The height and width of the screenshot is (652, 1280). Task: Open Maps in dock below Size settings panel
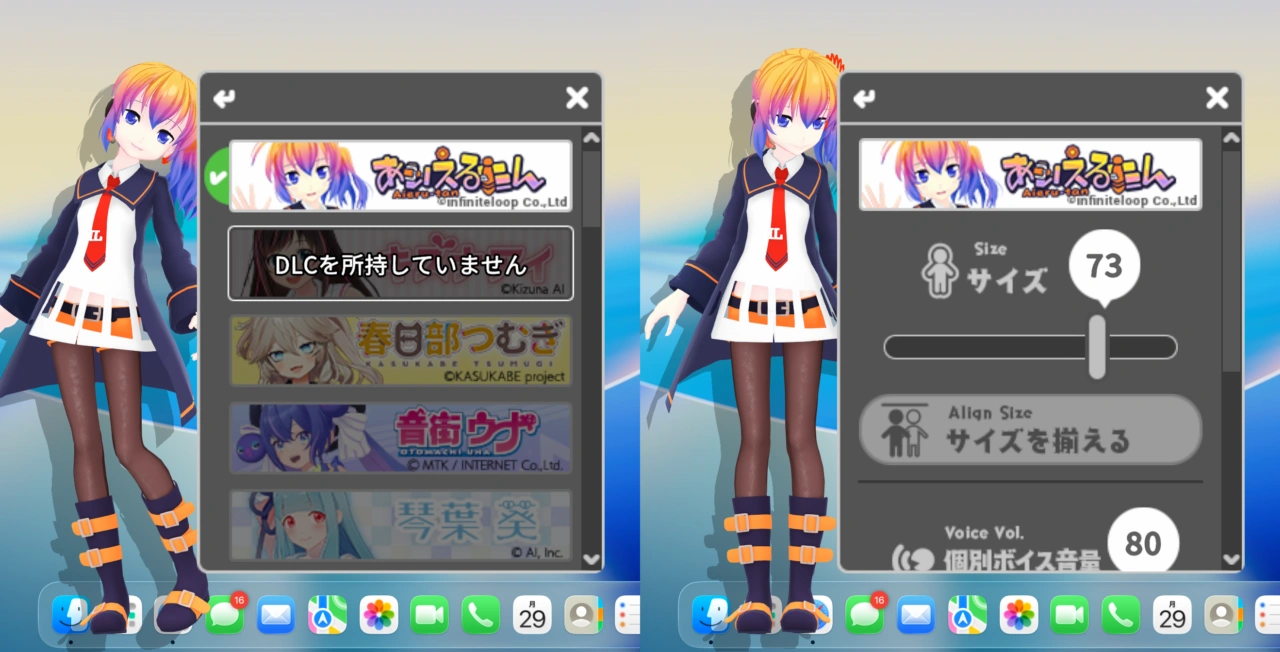pyautogui.click(x=967, y=615)
